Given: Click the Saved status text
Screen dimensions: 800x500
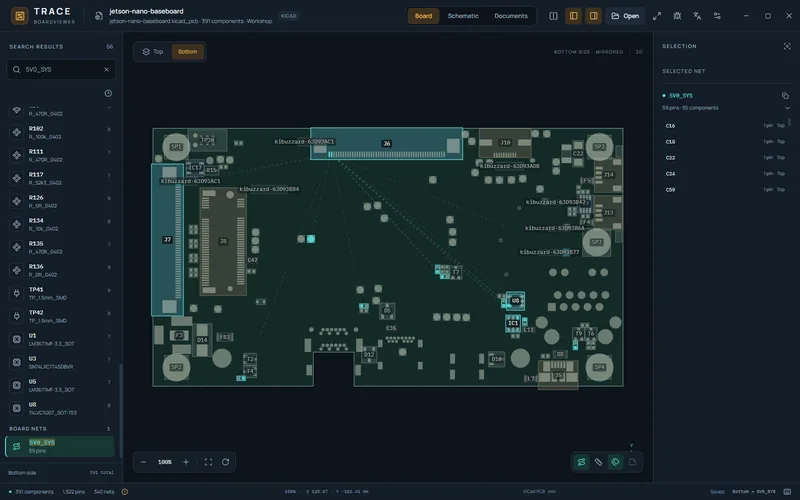Looking at the screenshot, I should (717, 492).
